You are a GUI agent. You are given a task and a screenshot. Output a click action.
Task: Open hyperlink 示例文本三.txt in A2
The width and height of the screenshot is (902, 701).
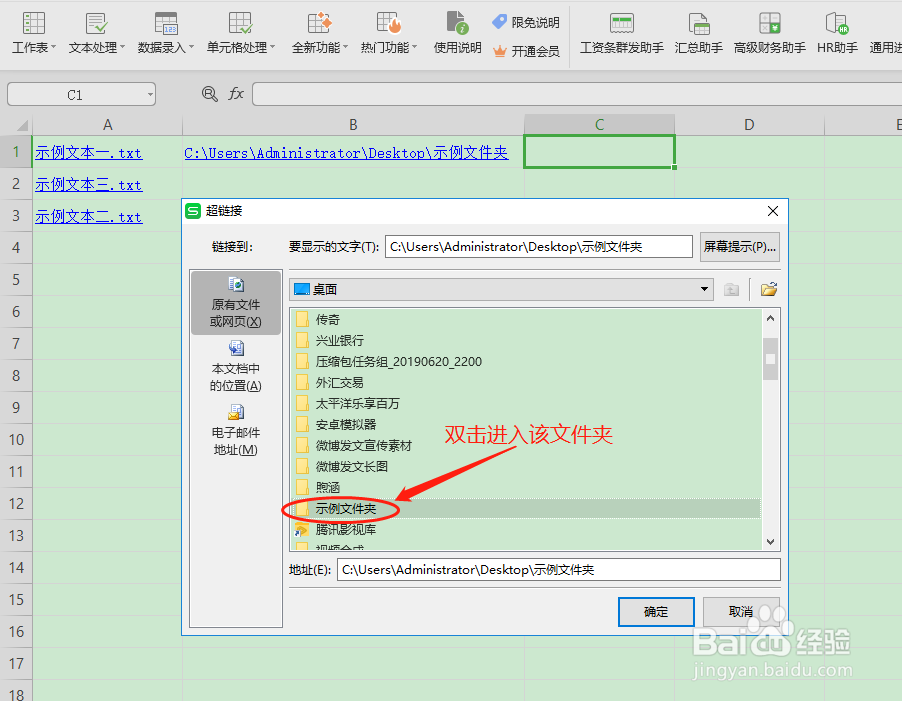pos(89,185)
